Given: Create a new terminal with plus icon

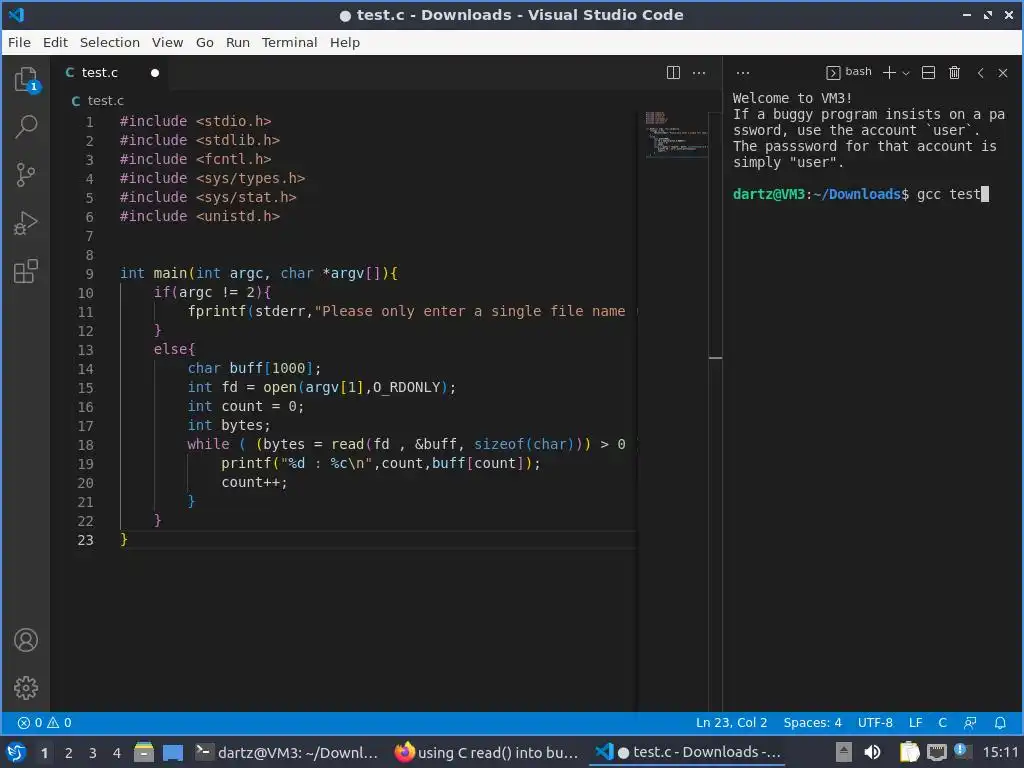Looking at the screenshot, I should [889, 72].
